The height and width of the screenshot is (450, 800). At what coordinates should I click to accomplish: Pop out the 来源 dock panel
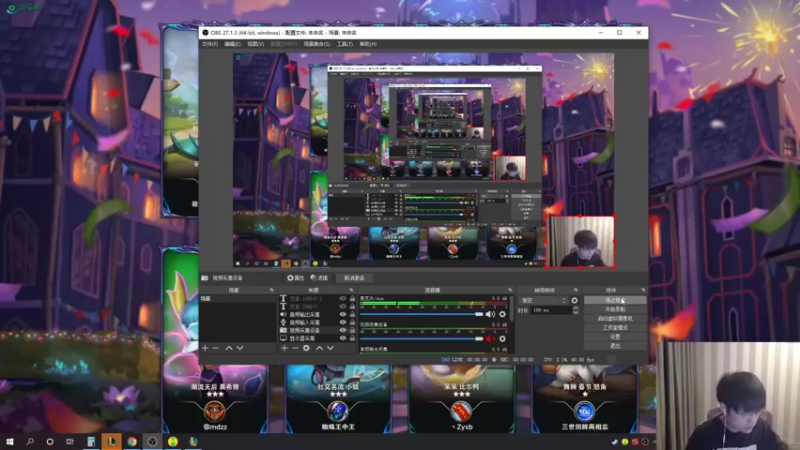[x=351, y=290]
